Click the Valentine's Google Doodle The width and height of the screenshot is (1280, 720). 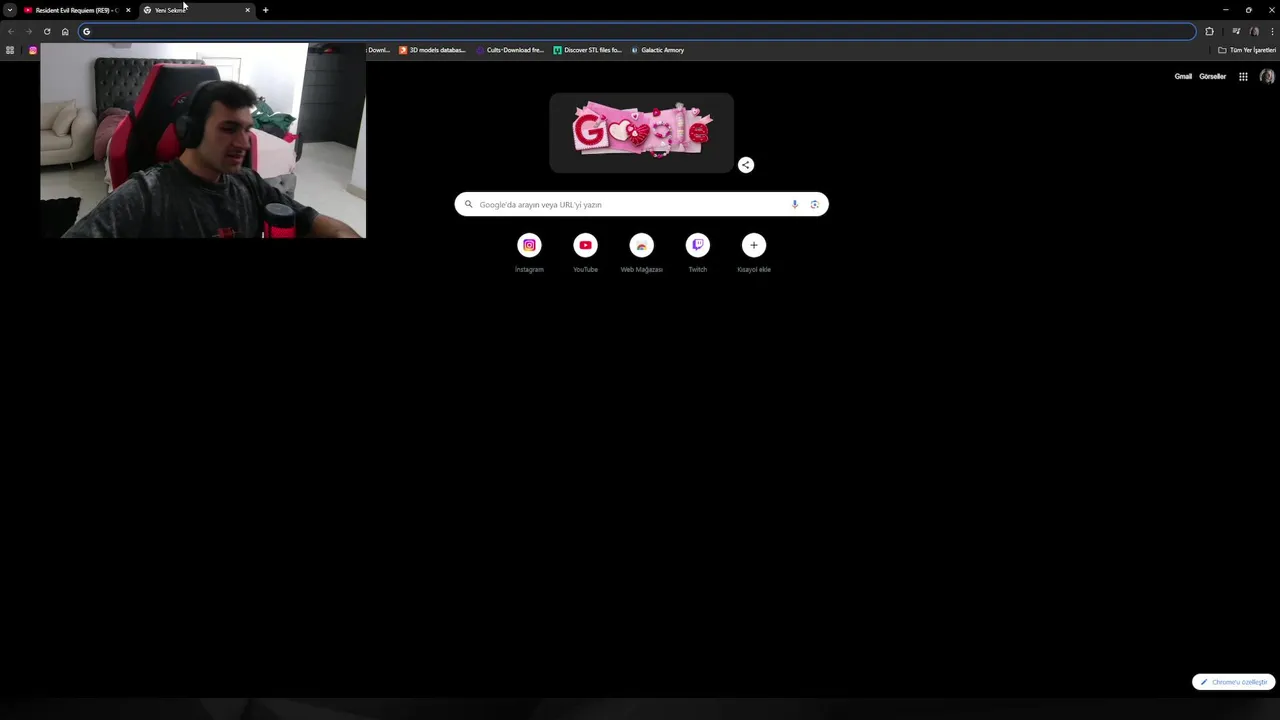click(x=641, y=133)
